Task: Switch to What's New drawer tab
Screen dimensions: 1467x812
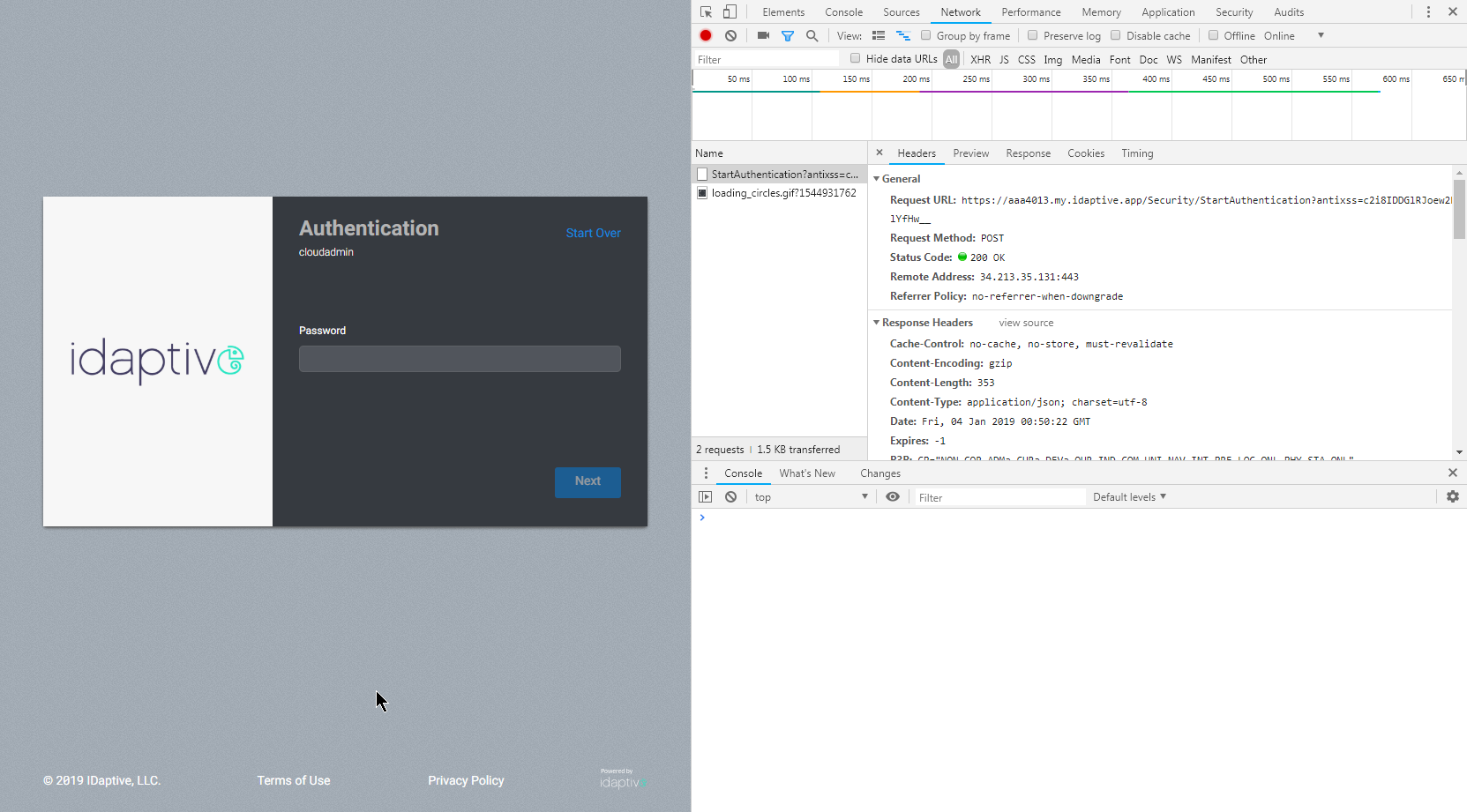Action: click(x=807, y=473)
